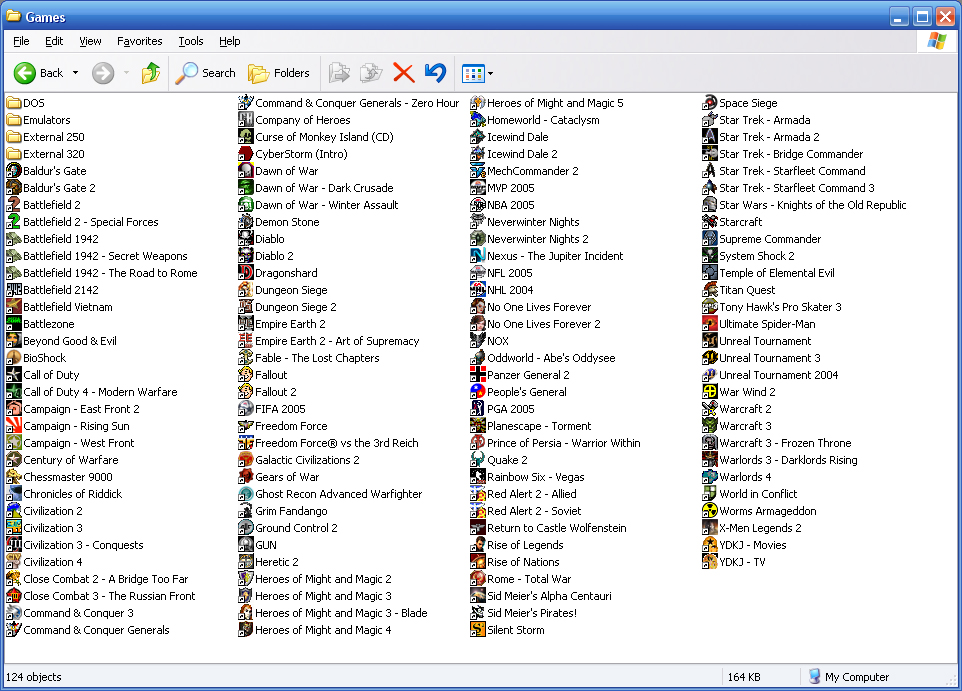Open the View menu

[90, 41]
